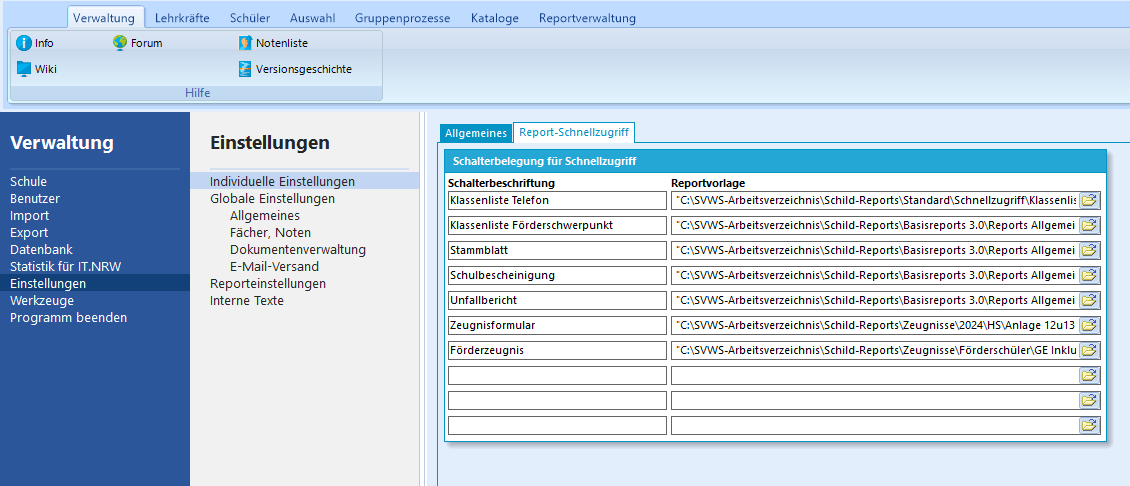This screenshot has height=486, width=1130.
Task: Open the Forum globe icon
Action: pos(120,43)
